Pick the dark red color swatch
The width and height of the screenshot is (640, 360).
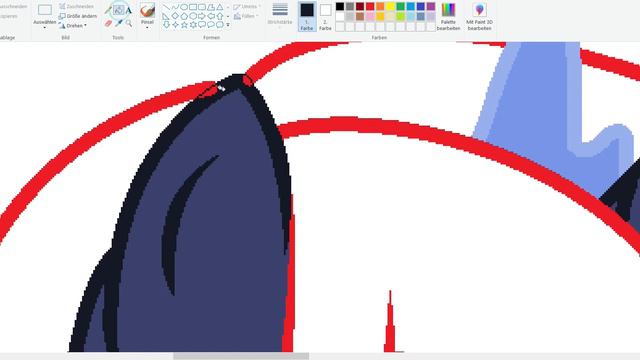pyautogui.click(x=360, y=7)
